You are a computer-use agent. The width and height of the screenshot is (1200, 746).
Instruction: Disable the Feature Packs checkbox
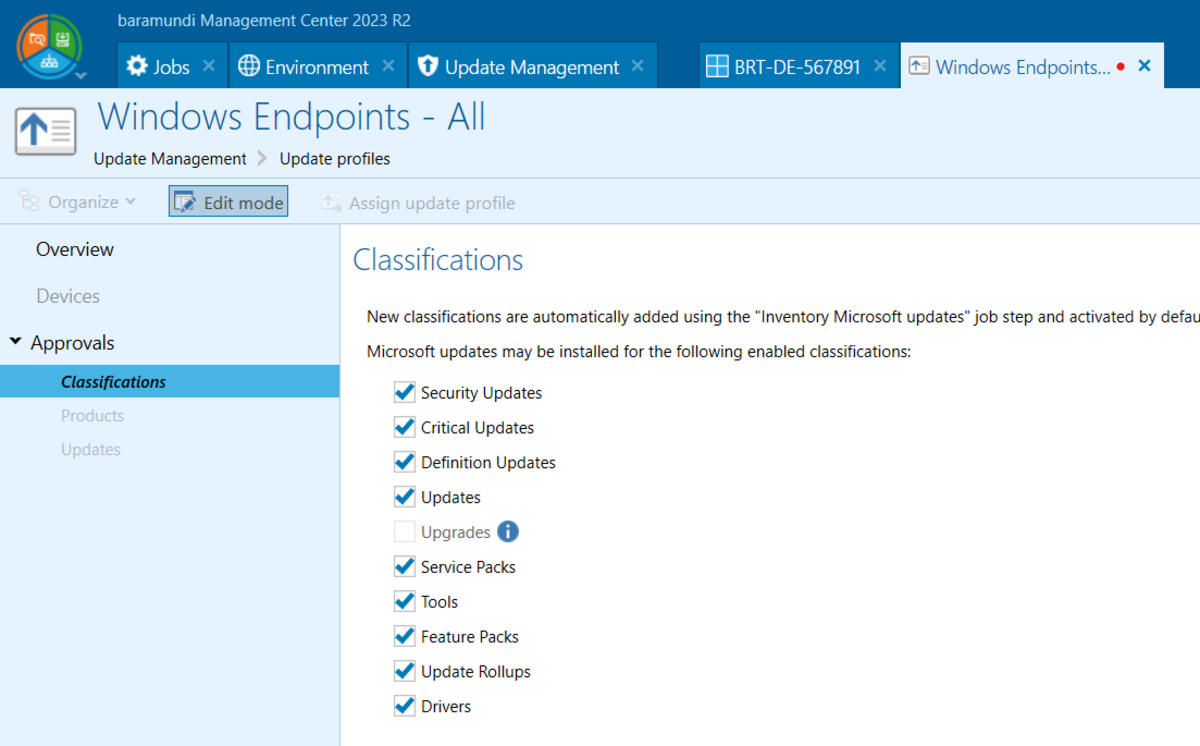(x=404, y=636)
